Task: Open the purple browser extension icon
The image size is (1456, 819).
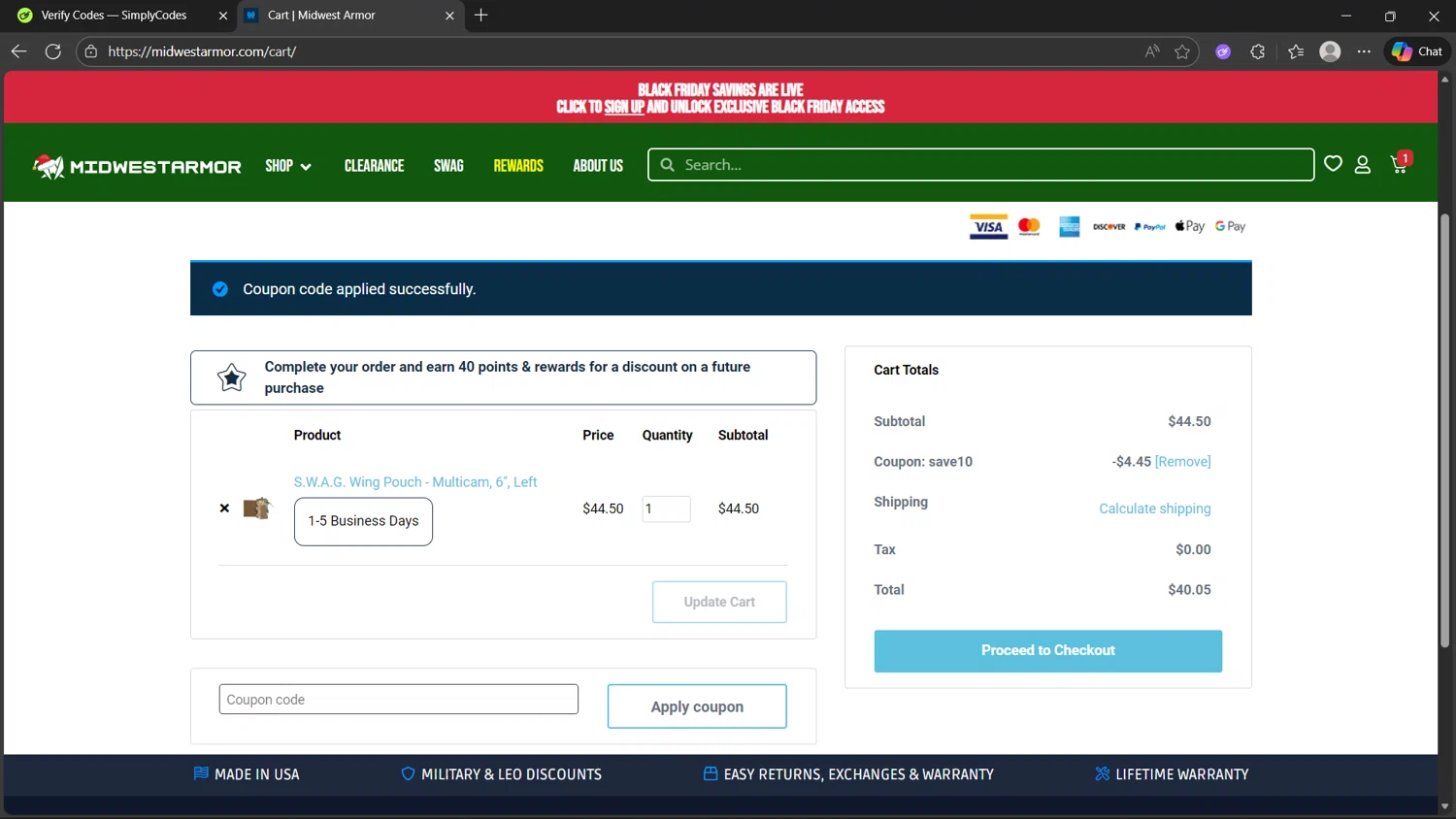Action: coord(1223,51)
